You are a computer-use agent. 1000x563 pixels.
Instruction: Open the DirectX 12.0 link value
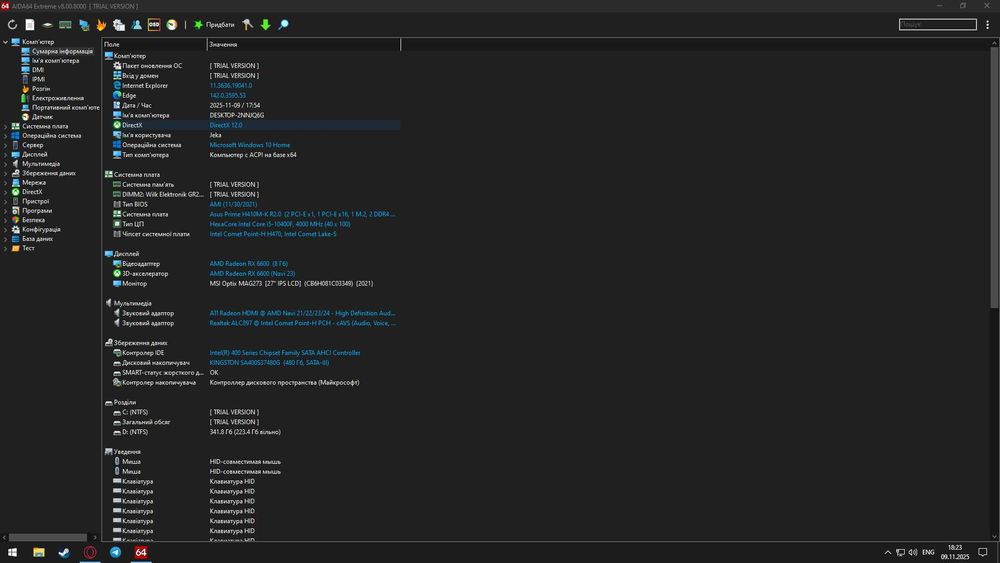[226, 125]
